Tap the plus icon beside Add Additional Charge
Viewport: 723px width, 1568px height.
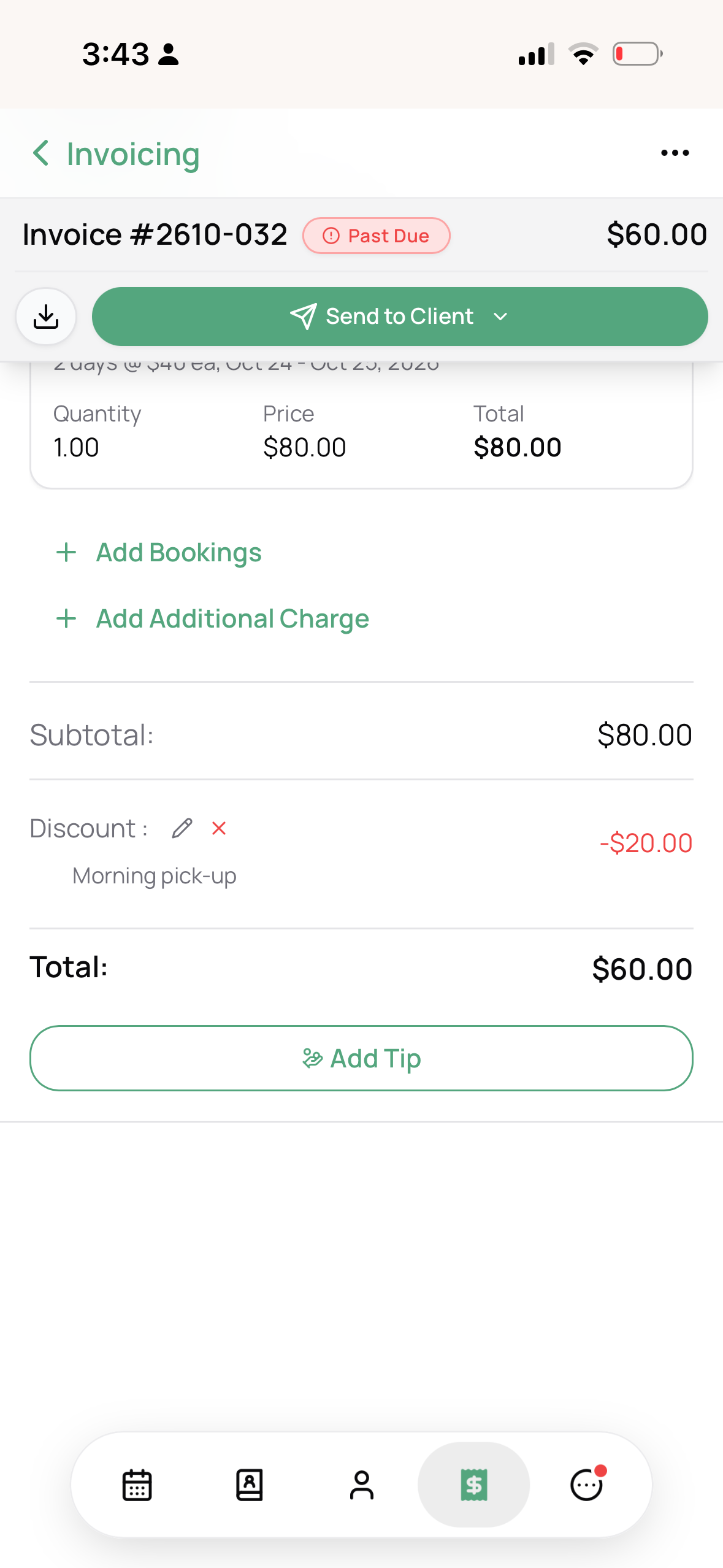(x=66, y=618)
